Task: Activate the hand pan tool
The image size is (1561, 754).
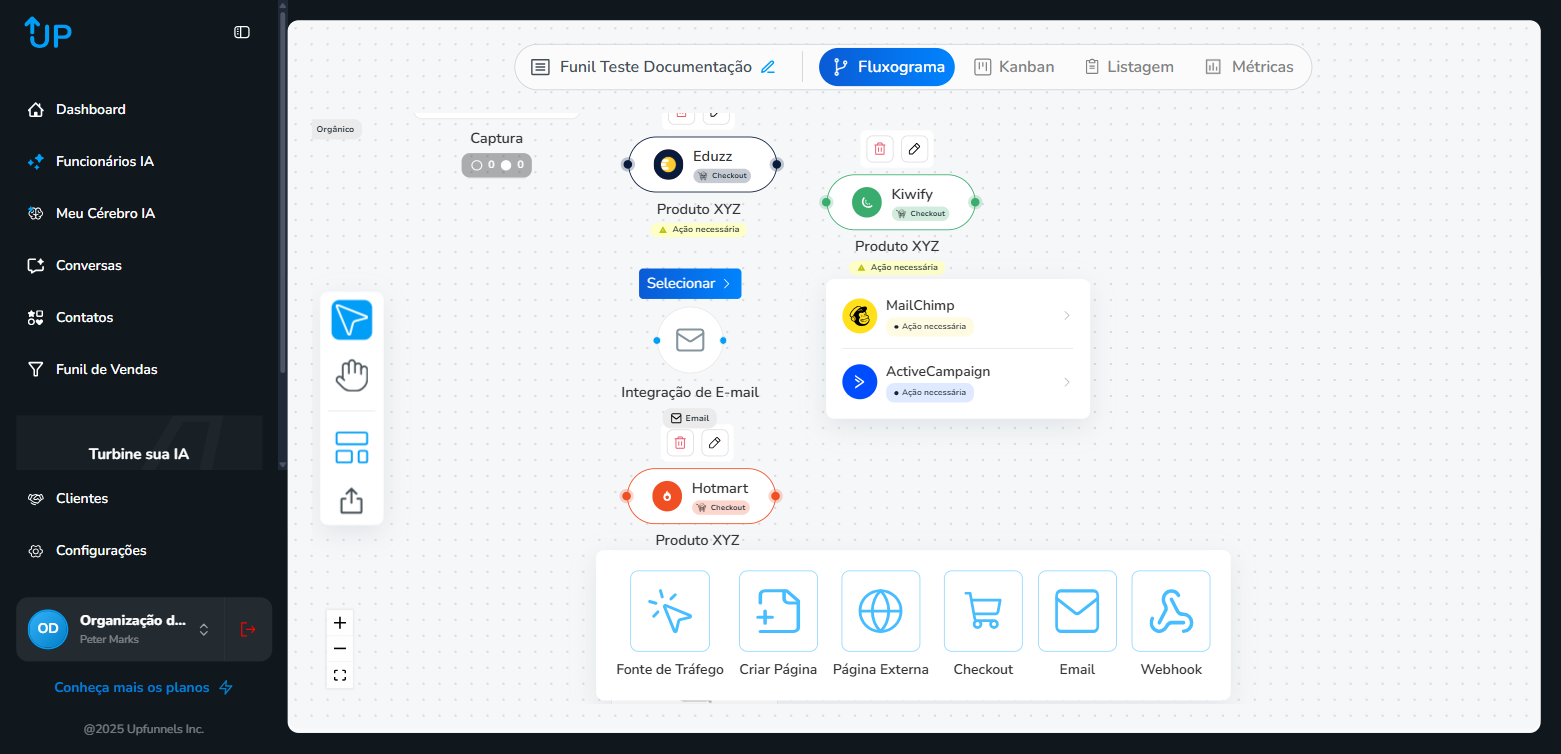Action: (x=351, y=376)
